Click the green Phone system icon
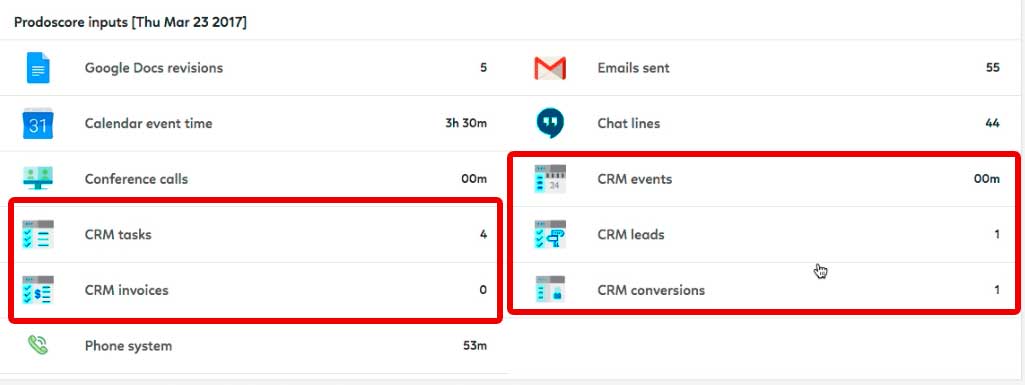 click(38, 345)
